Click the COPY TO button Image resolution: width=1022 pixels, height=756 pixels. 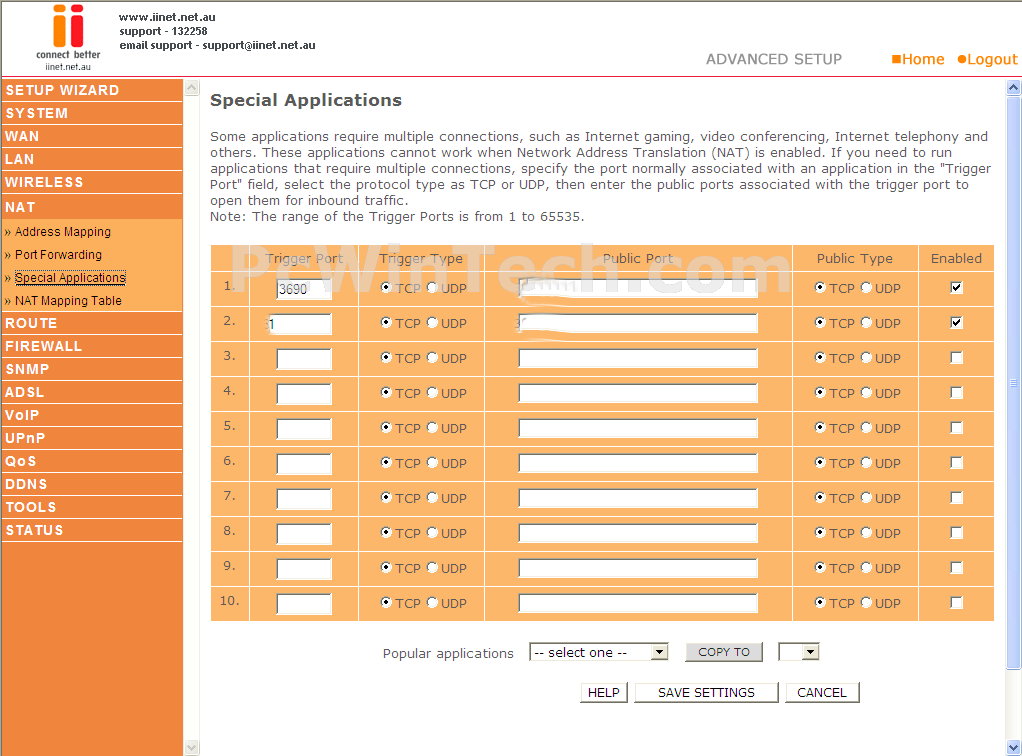click(724, 652)
